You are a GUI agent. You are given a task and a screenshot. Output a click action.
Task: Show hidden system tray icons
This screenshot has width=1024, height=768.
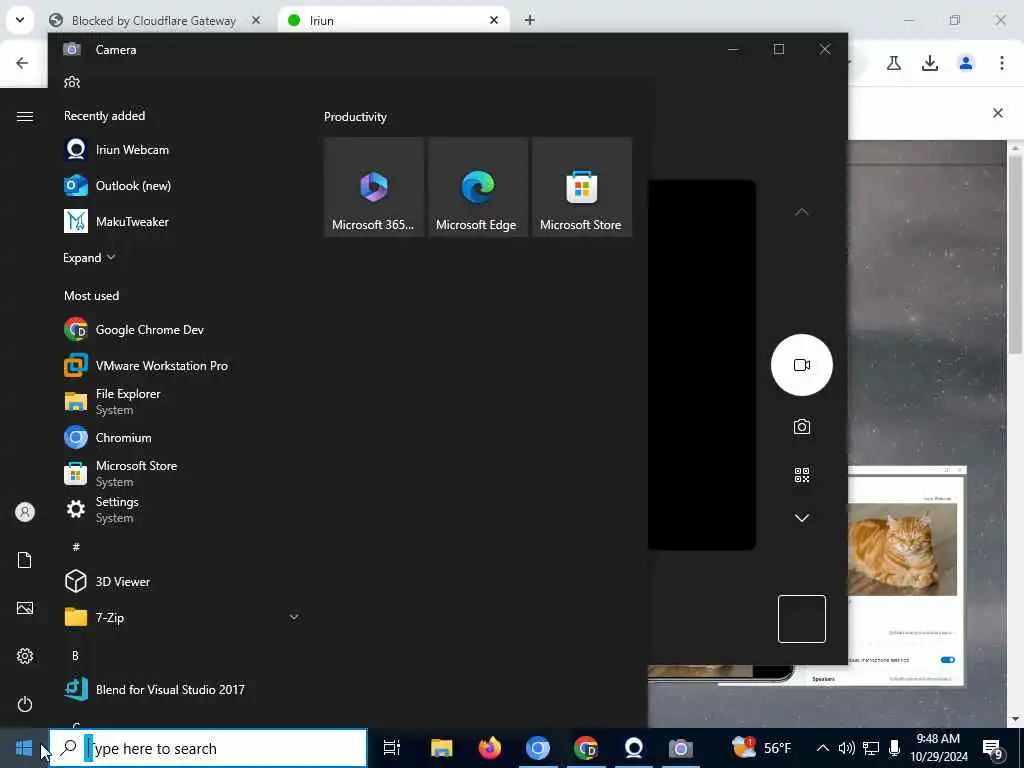pyautogui.click(x=823, y=748)
